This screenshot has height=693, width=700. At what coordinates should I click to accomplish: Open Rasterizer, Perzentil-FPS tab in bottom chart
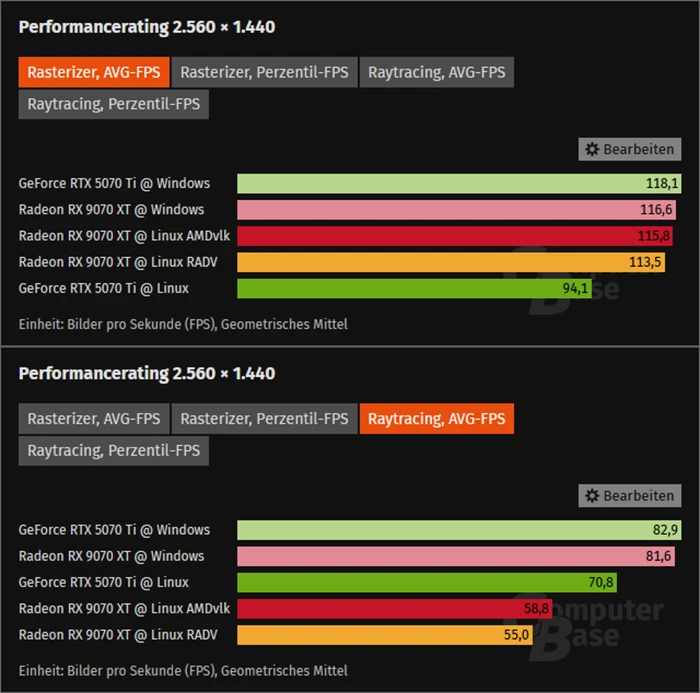click(x=264, y=418)
